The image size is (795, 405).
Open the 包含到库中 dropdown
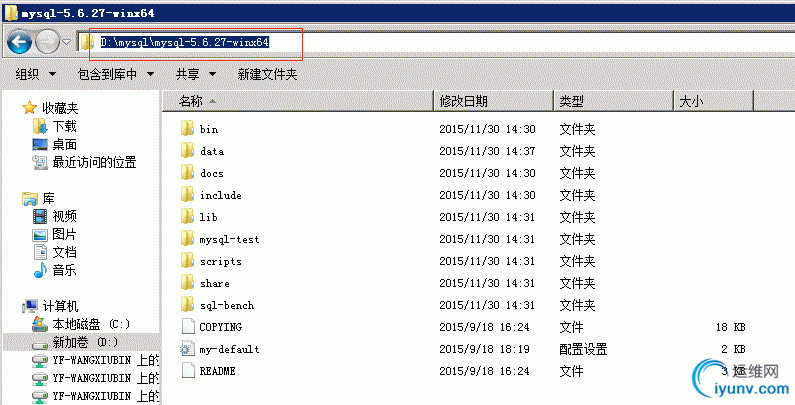116,75
